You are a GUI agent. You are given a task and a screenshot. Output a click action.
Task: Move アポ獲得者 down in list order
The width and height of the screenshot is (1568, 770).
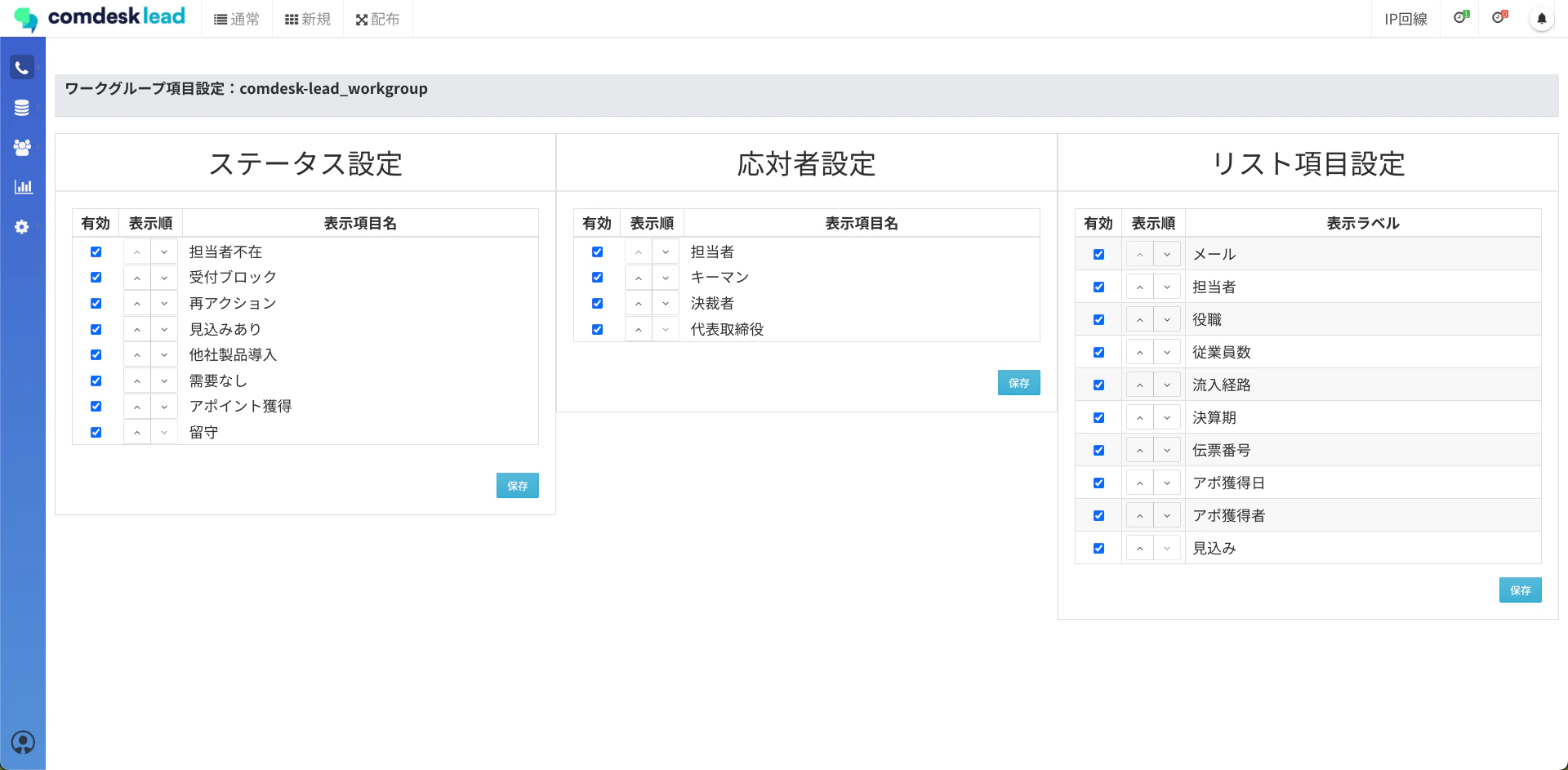[1167, 516]
